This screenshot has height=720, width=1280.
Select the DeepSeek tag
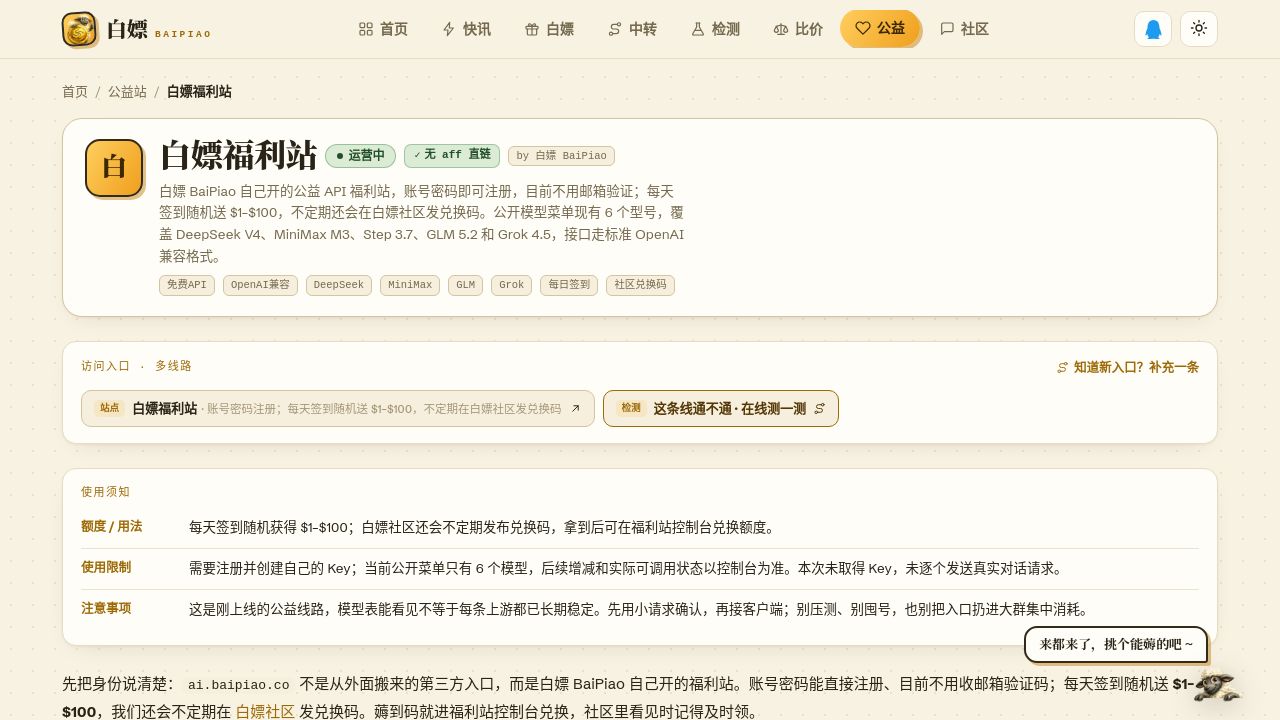coord(339,285)
